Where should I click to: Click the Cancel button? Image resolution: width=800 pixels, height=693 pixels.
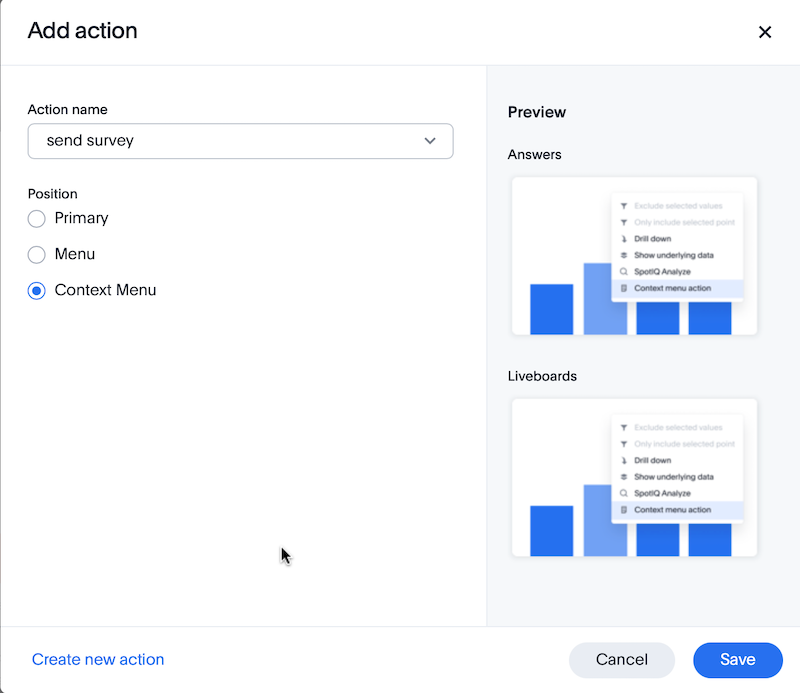pos(621,660)
